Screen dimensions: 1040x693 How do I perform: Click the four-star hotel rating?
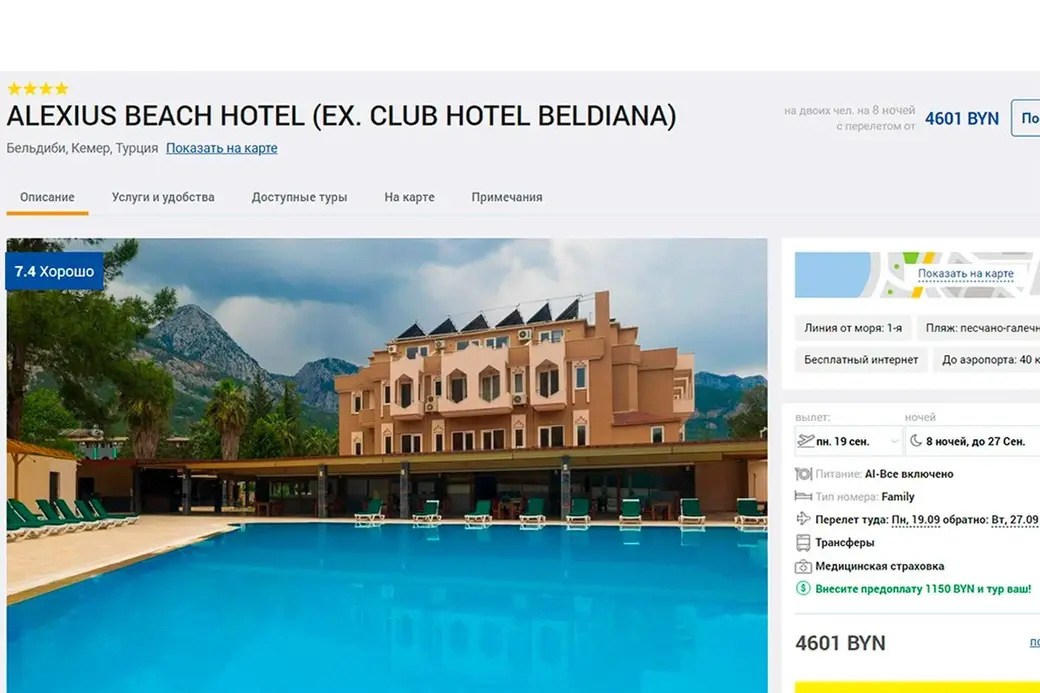tap(38, 88)
